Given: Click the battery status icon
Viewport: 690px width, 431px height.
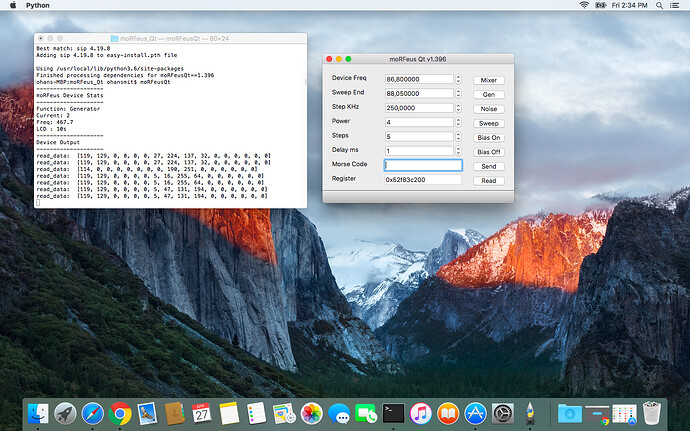Looking at the screenshot, I should point(600,5).
